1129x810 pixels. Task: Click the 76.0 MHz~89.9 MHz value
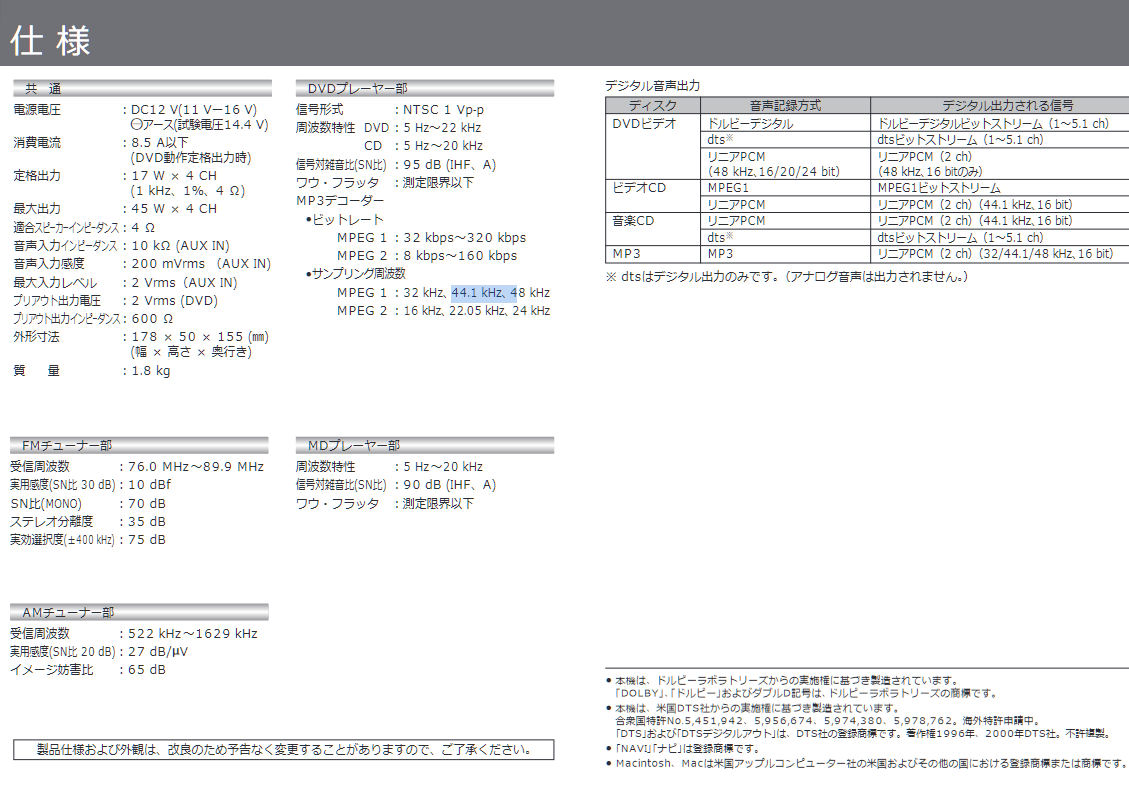tap(196, 467)
